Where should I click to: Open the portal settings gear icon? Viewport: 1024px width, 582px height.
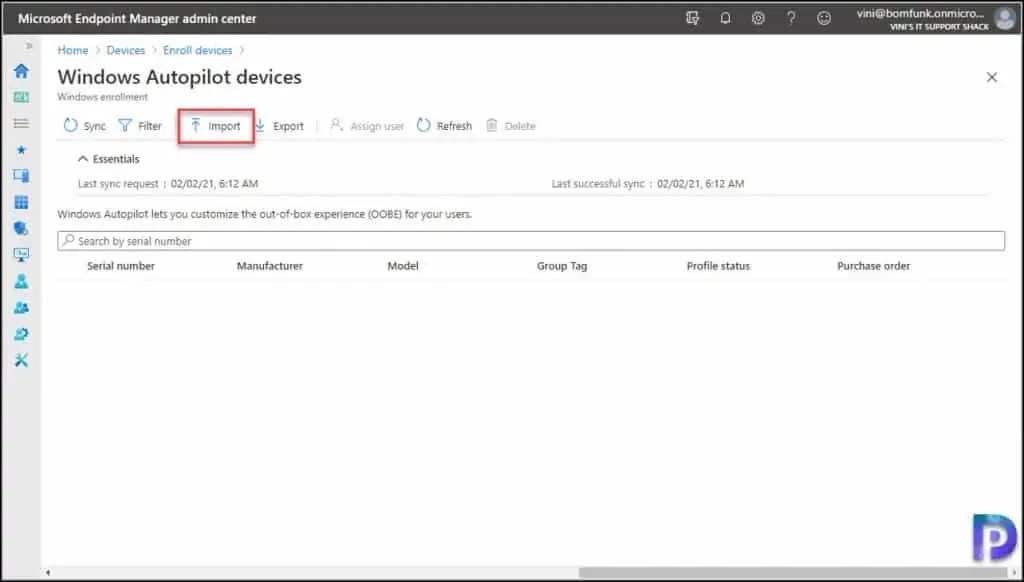758,18
